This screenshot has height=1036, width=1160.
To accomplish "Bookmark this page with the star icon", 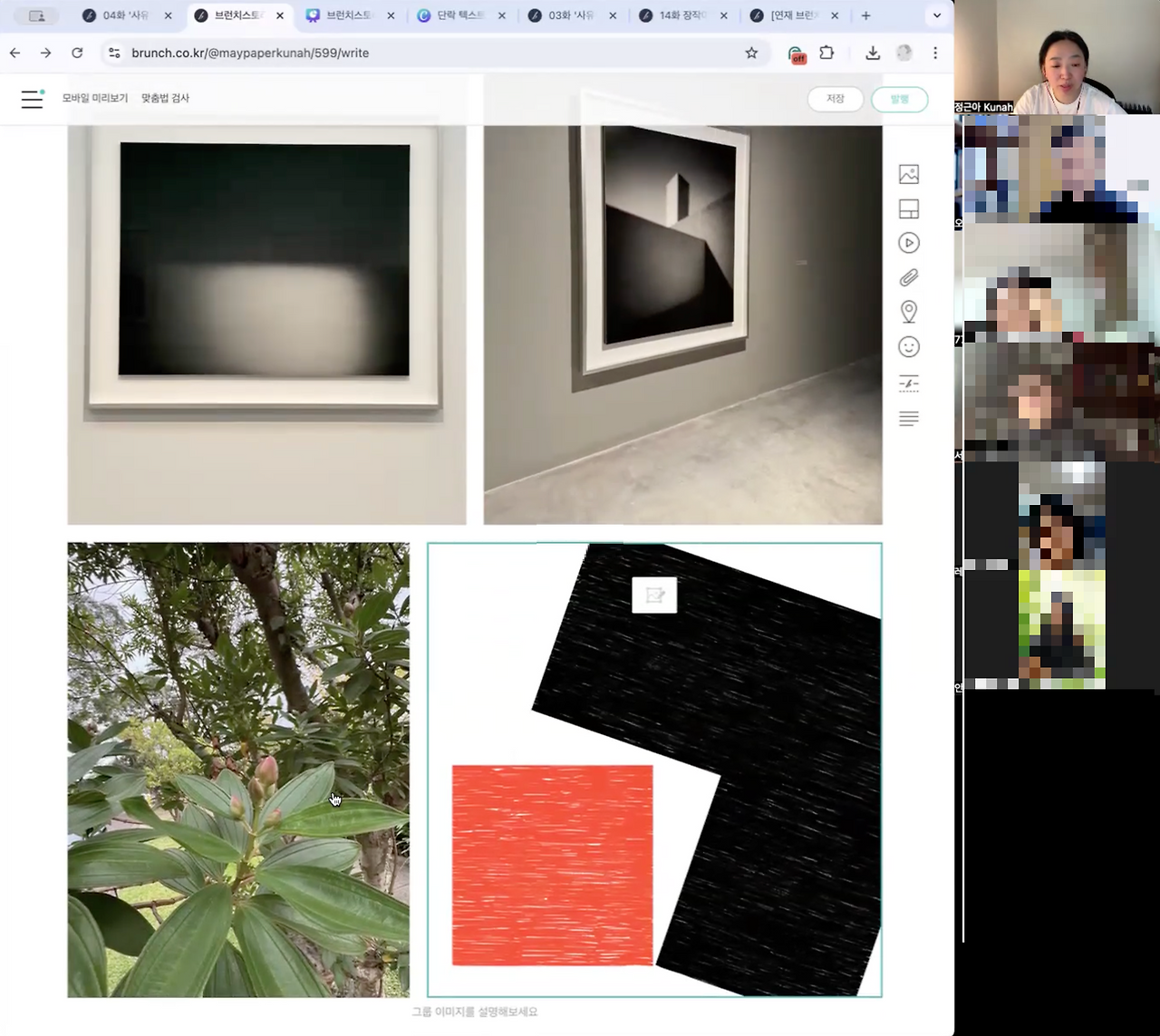I will (751, 53).
